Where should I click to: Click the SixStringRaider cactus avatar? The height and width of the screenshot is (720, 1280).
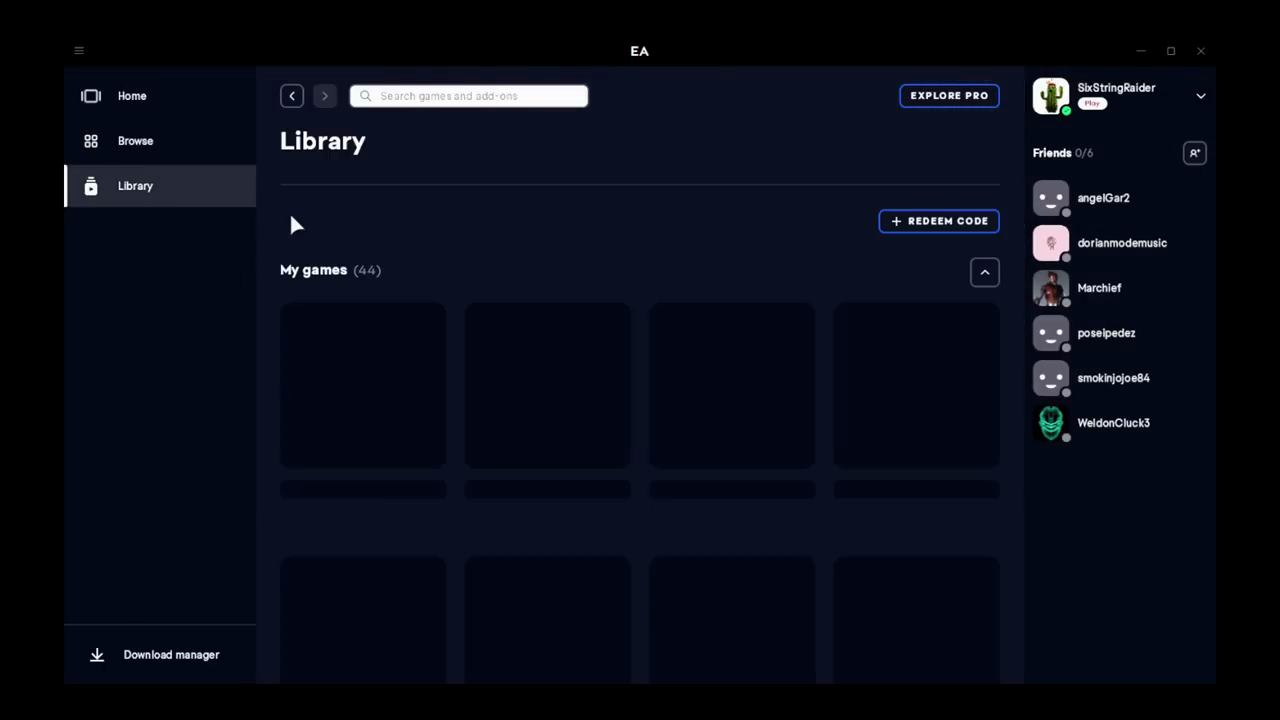coord(1051,96)
